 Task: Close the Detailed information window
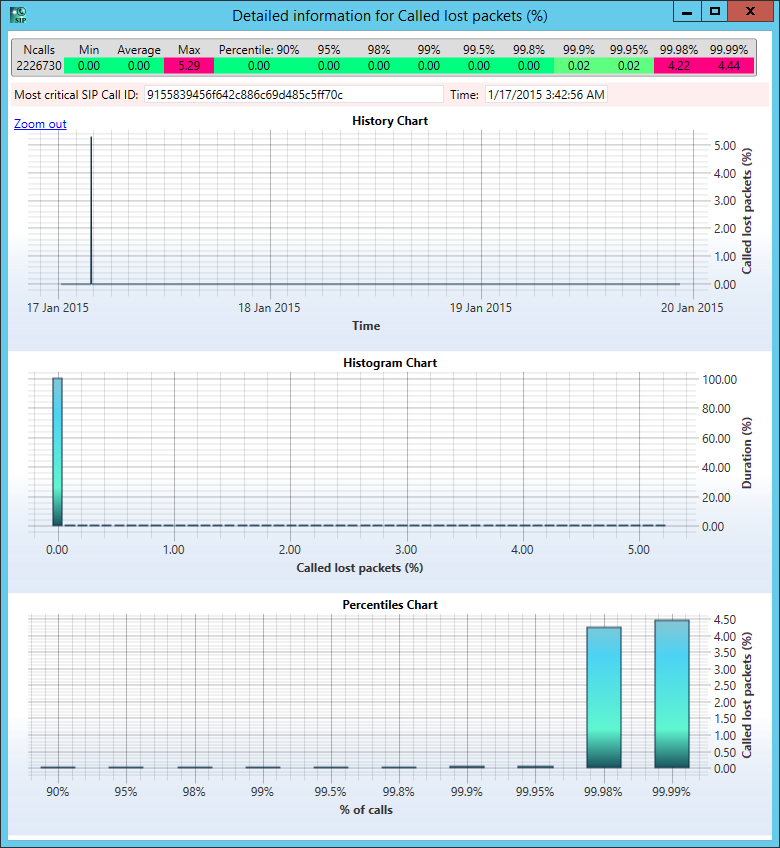tap(751, 11)
